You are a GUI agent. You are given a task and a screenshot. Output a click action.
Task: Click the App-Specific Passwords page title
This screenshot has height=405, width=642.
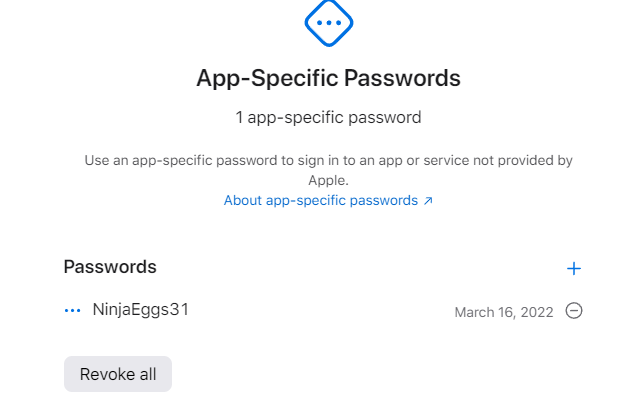pos(328,78)
